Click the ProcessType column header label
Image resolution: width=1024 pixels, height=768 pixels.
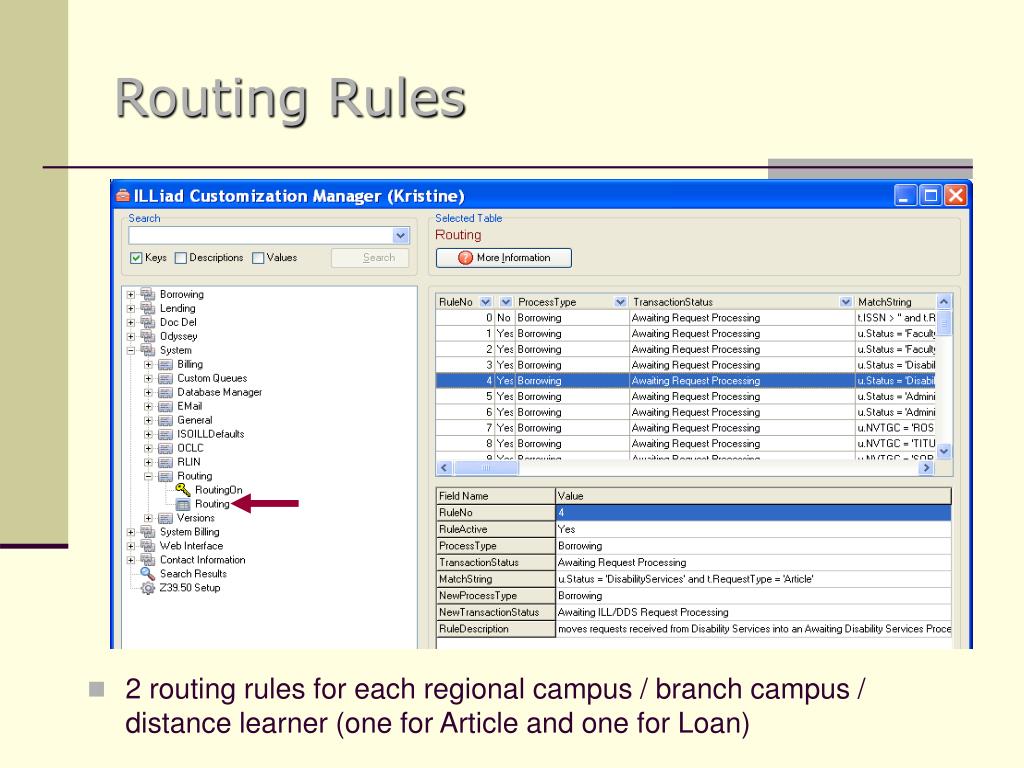pos(547,302)
